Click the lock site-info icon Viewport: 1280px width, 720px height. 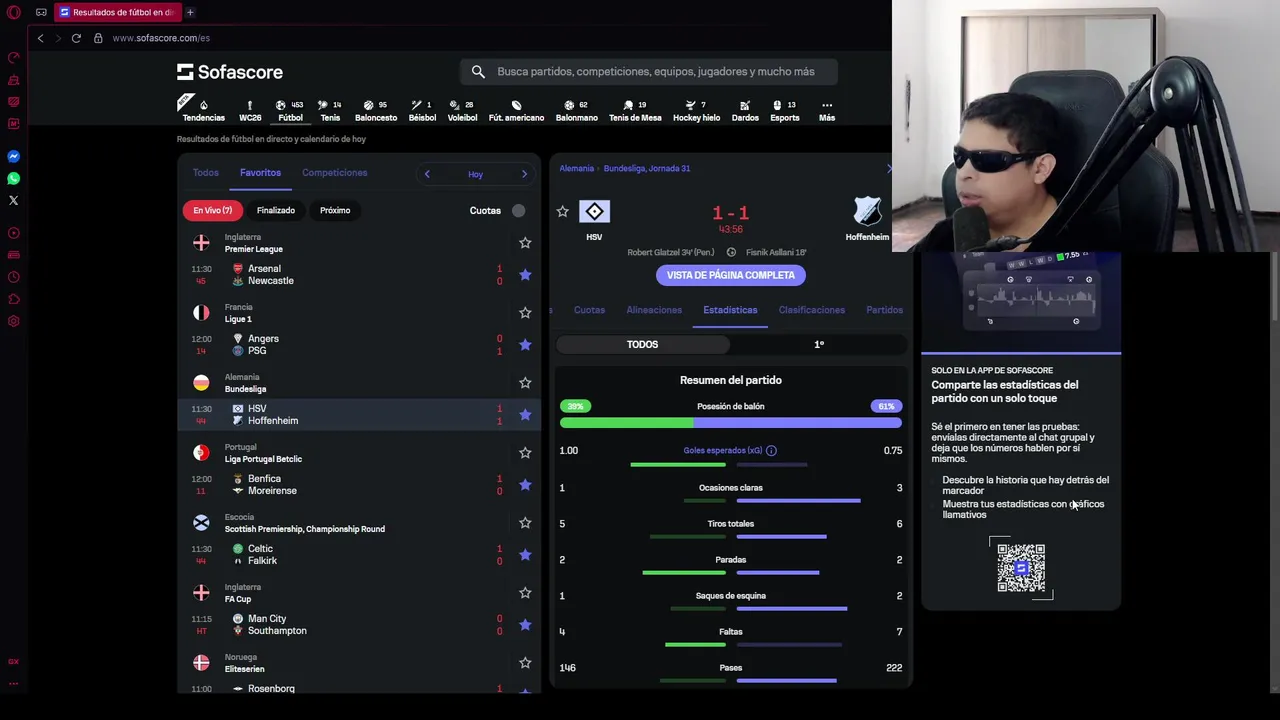[98, 38]
